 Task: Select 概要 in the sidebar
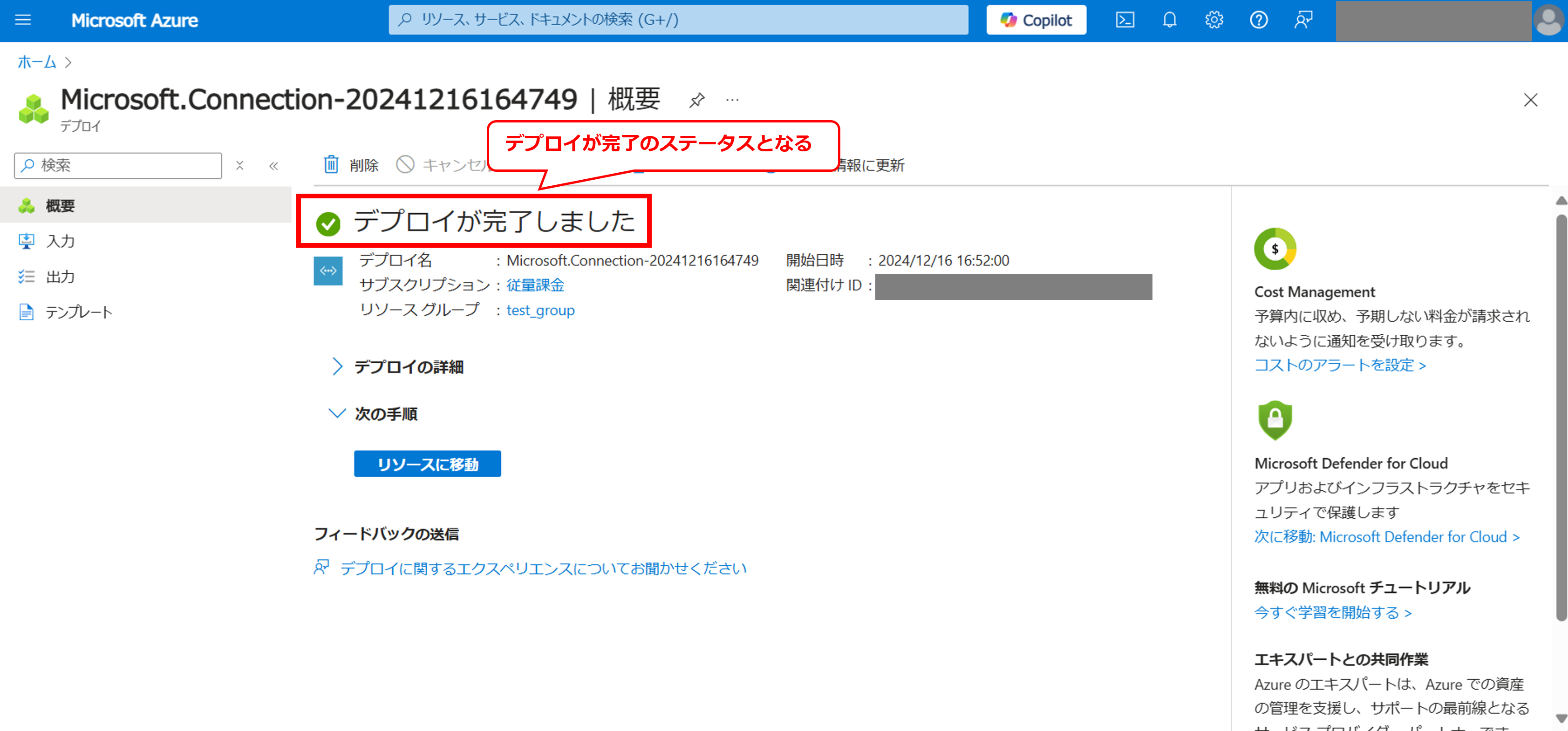click(x=145, y=205)
